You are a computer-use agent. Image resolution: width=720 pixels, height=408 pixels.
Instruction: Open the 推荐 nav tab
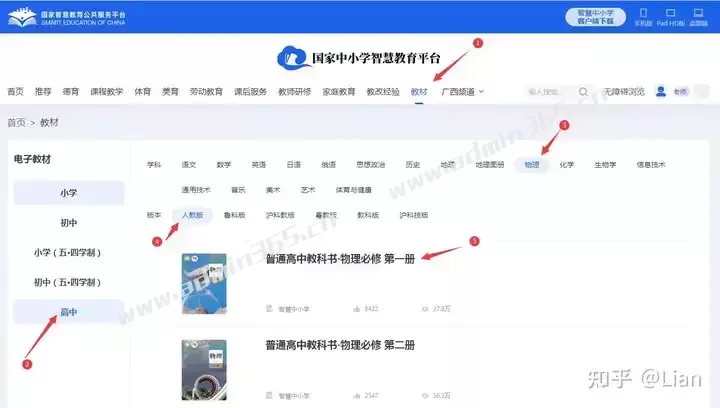(43, 92)
